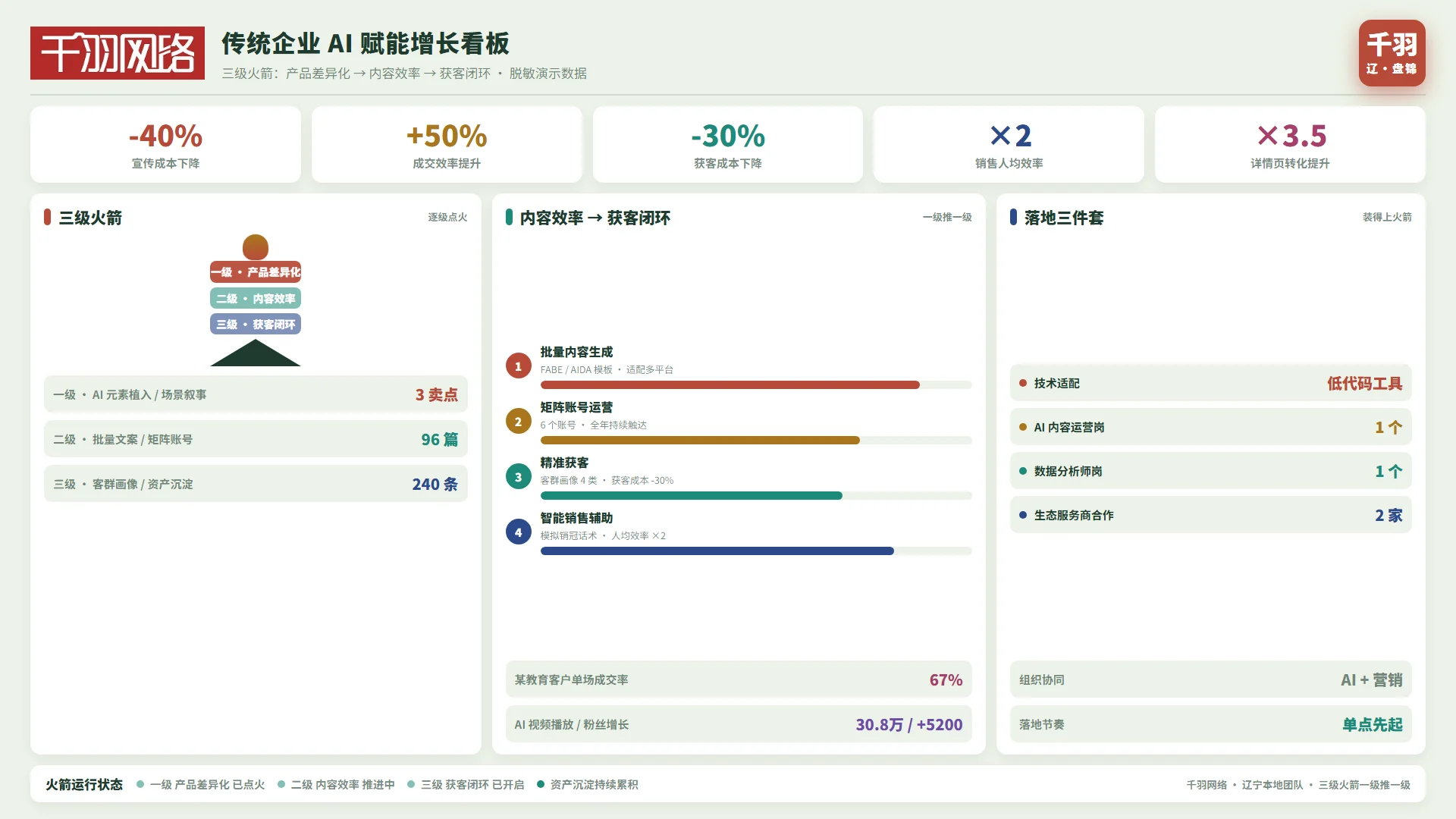This screenshot has width=1456, height=819.
Task: Select the 三级·获客闭环 rocket stage
Action: tap(256, 324)
